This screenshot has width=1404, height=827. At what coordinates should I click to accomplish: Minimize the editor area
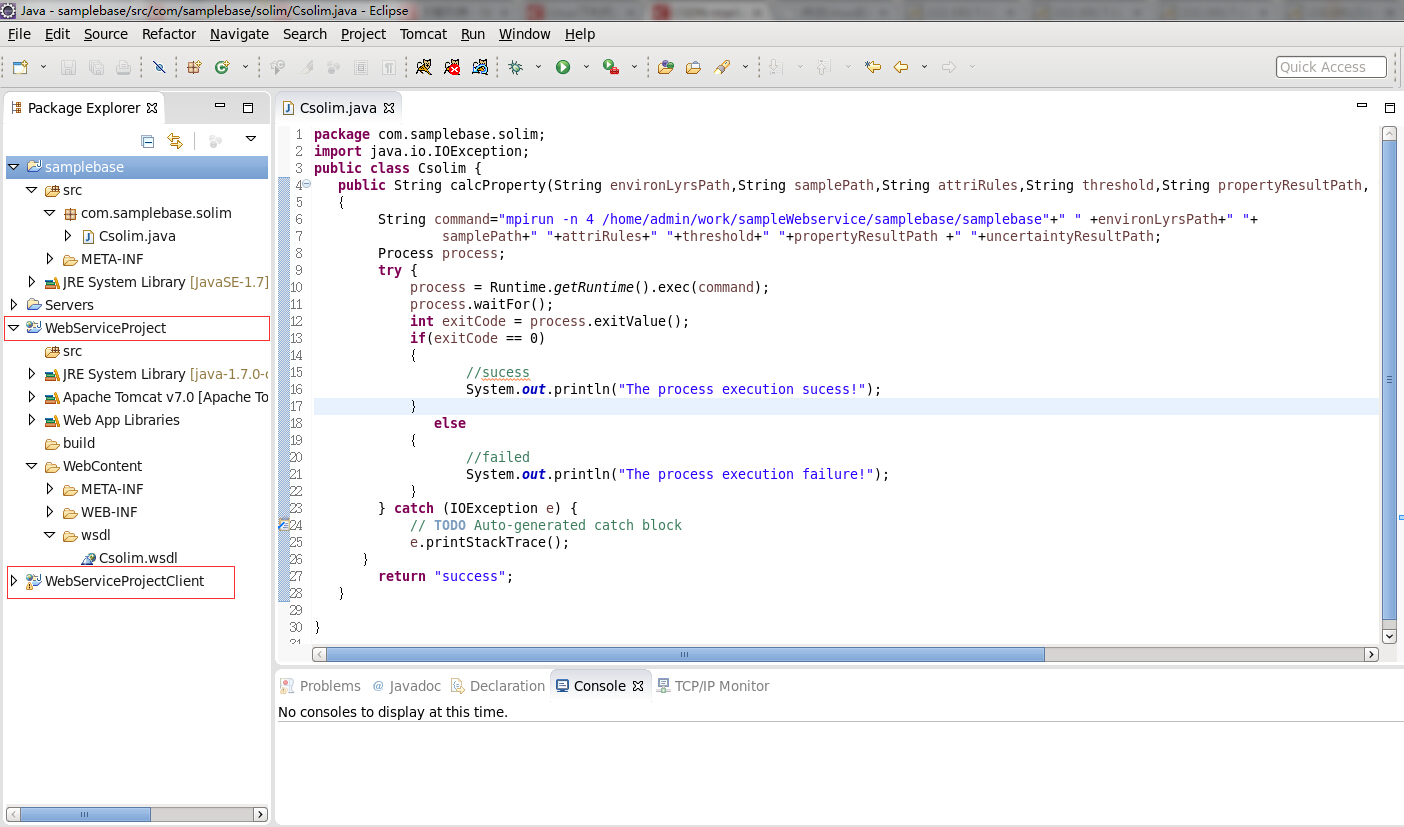[x=1361, y=105]
